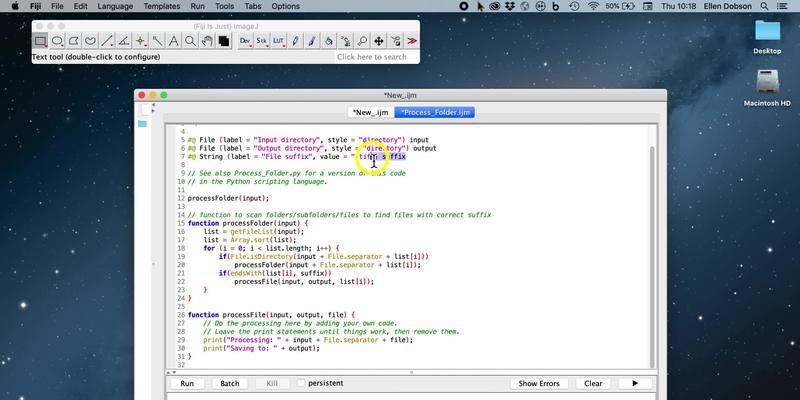Click the microscope icon in Fiji toolbar

point(345,41)
